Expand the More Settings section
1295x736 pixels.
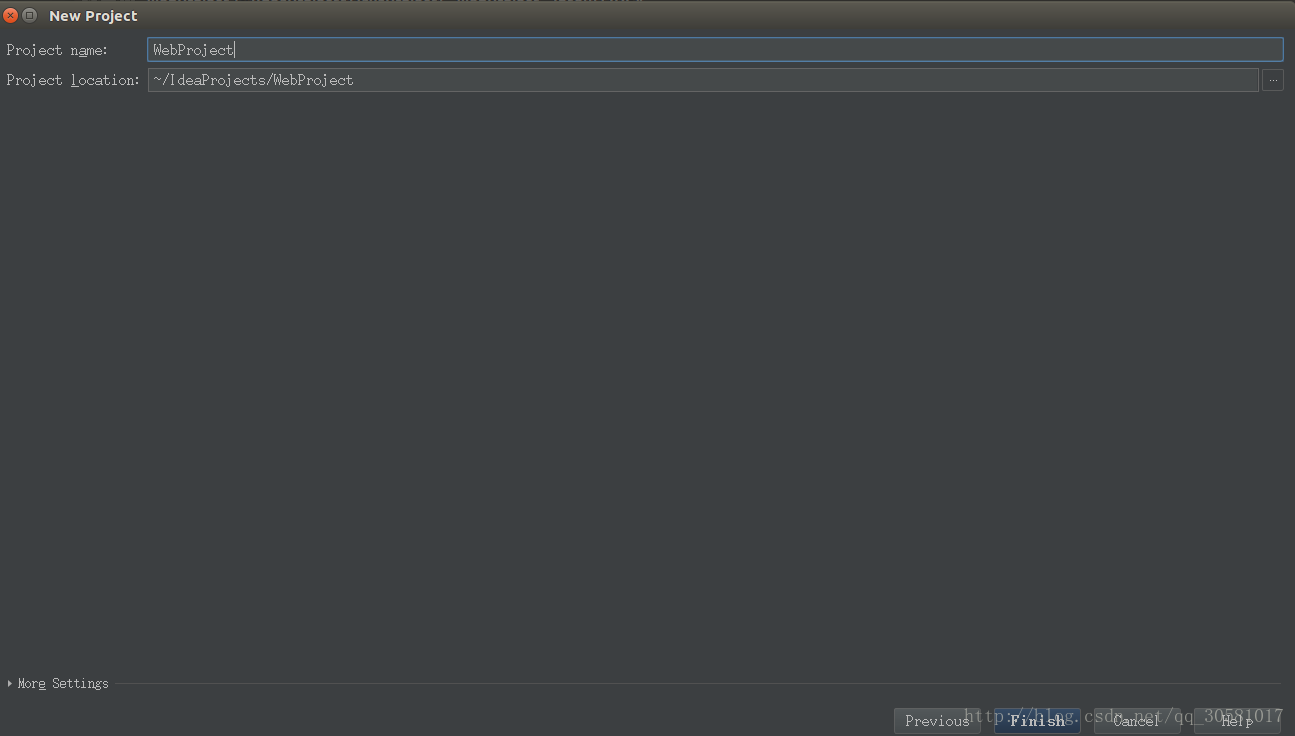coord(58,684)
